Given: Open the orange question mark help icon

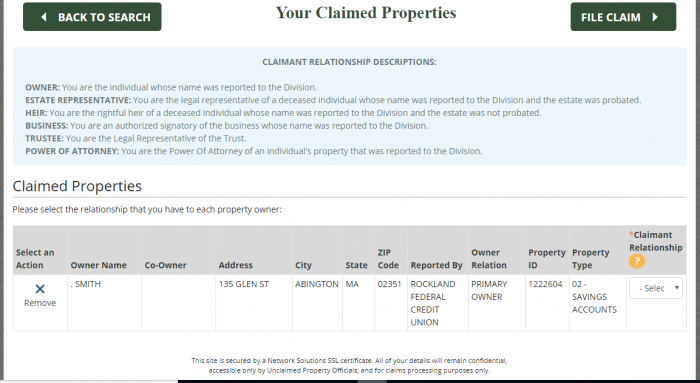Looking at the screenshot, I should pos(637,261).
